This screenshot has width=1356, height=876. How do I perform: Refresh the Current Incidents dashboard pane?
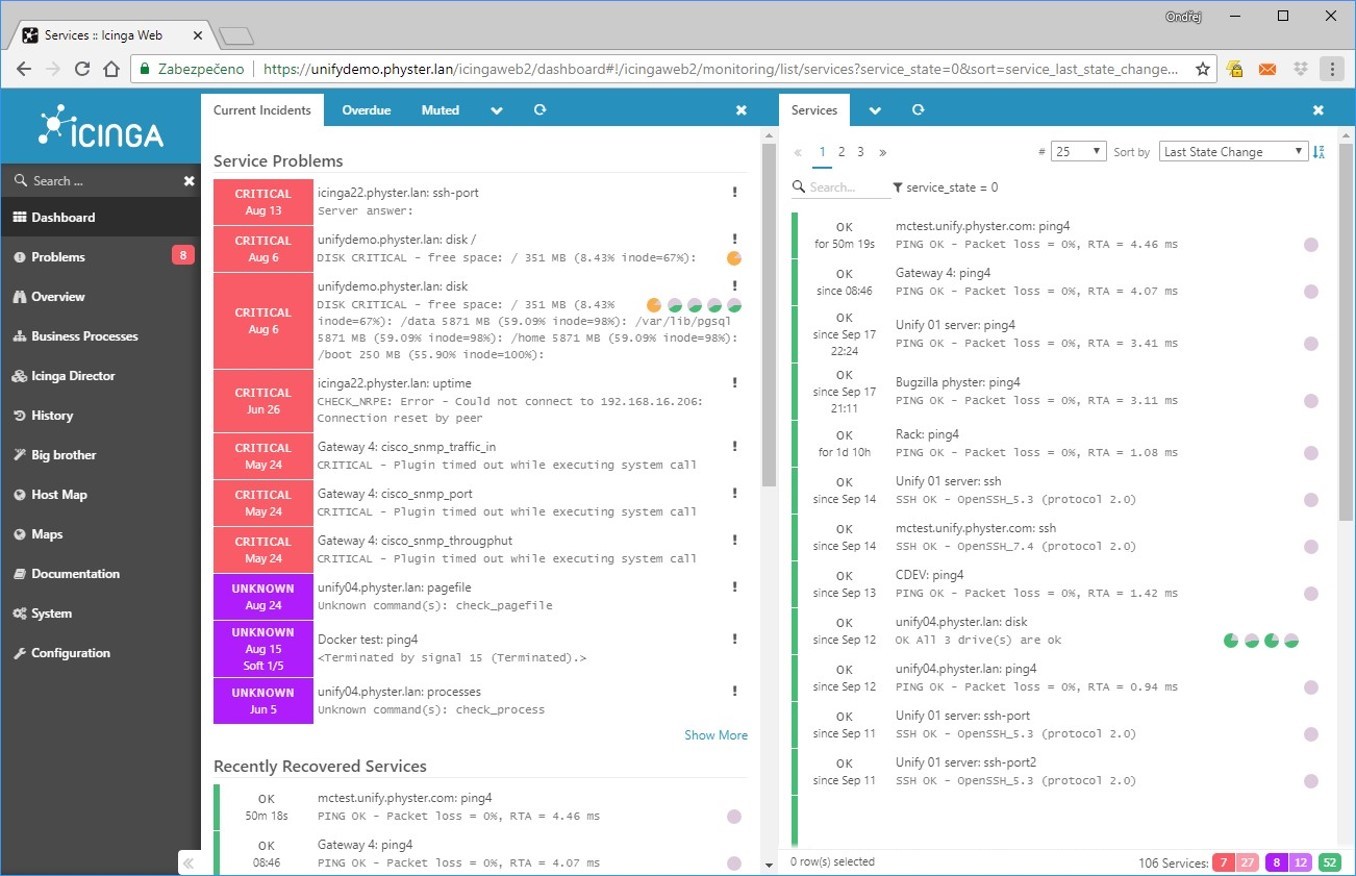[x=540, y=110]
